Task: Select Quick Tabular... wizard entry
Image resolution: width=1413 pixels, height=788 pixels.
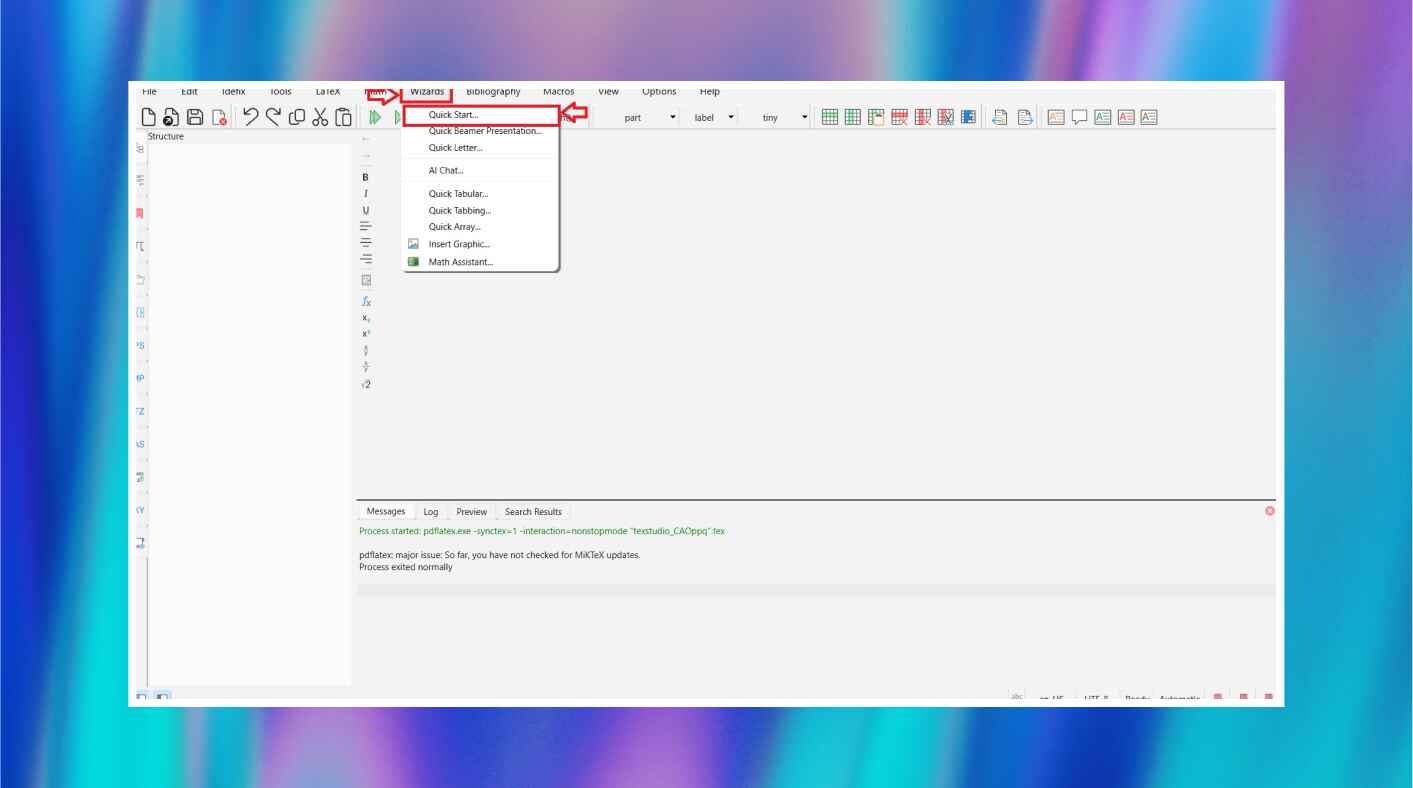Action: (480, 194)
